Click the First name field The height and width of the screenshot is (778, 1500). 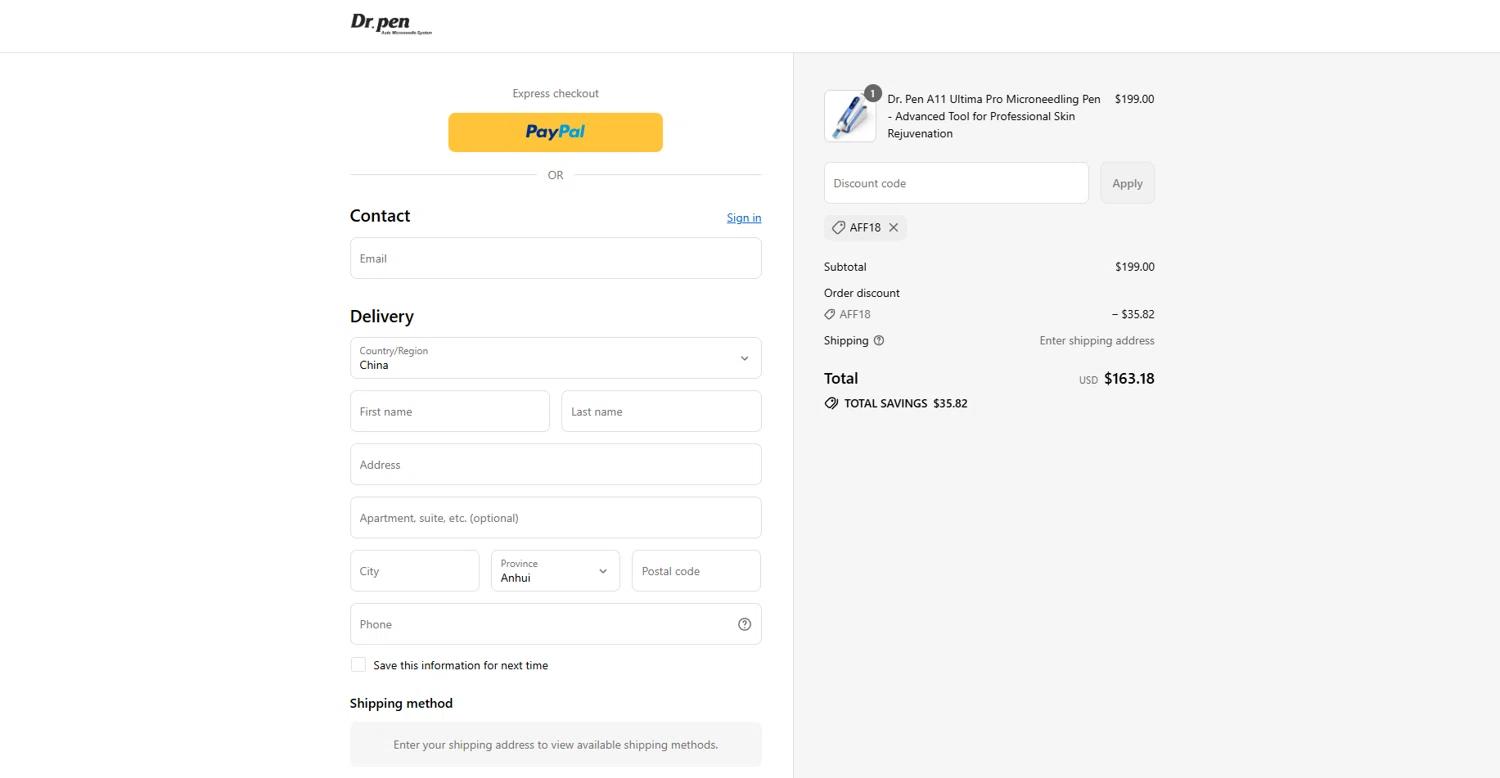coord(450,411)
